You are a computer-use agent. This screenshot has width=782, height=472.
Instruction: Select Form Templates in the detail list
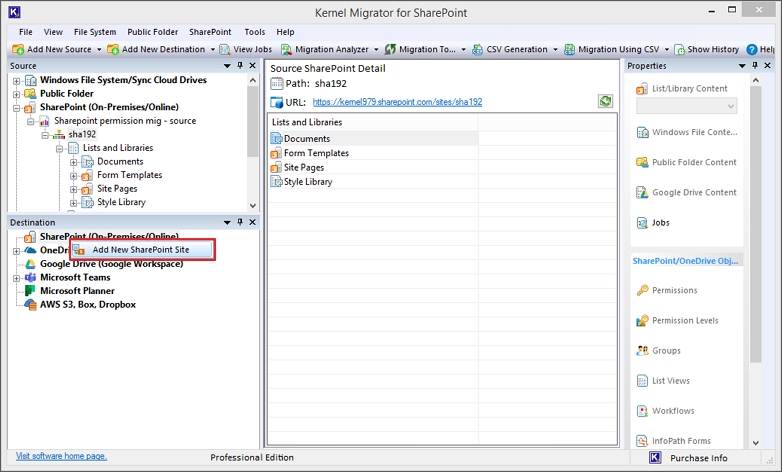[316, 153]
